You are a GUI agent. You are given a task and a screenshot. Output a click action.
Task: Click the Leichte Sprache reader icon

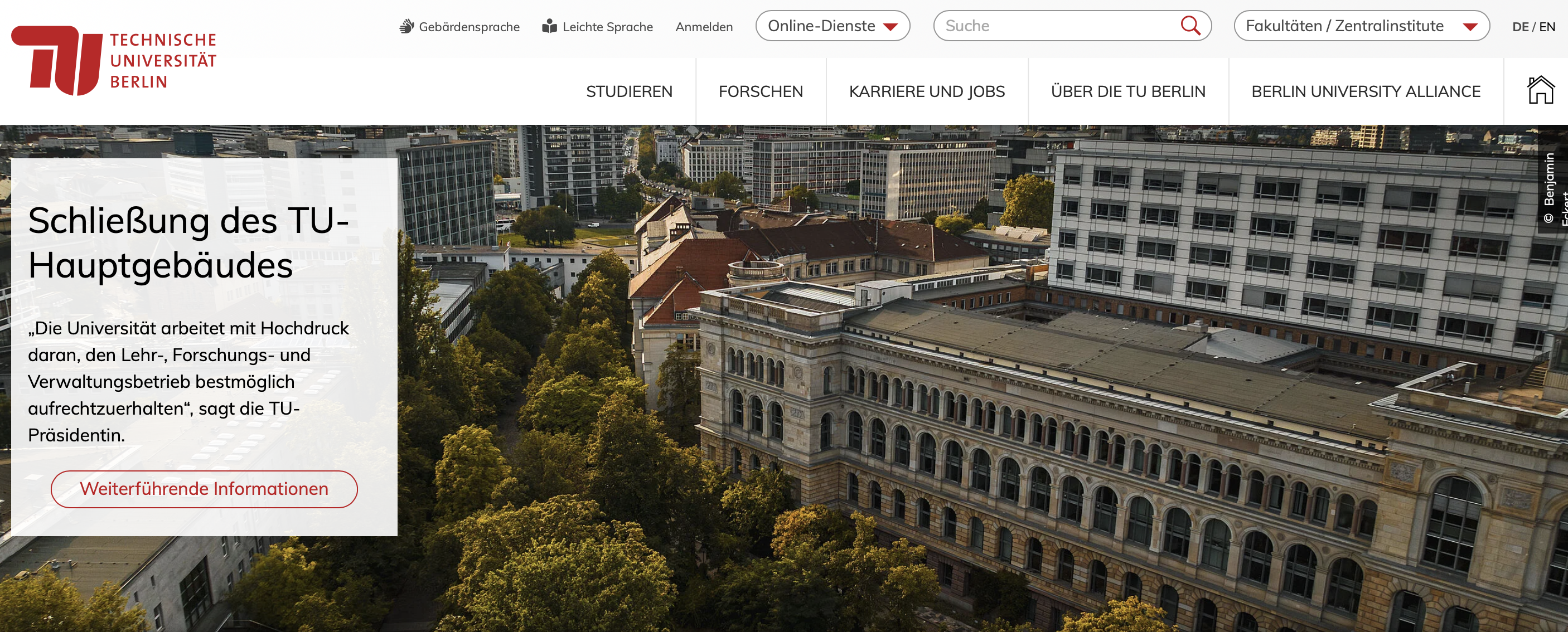point(550,26)
